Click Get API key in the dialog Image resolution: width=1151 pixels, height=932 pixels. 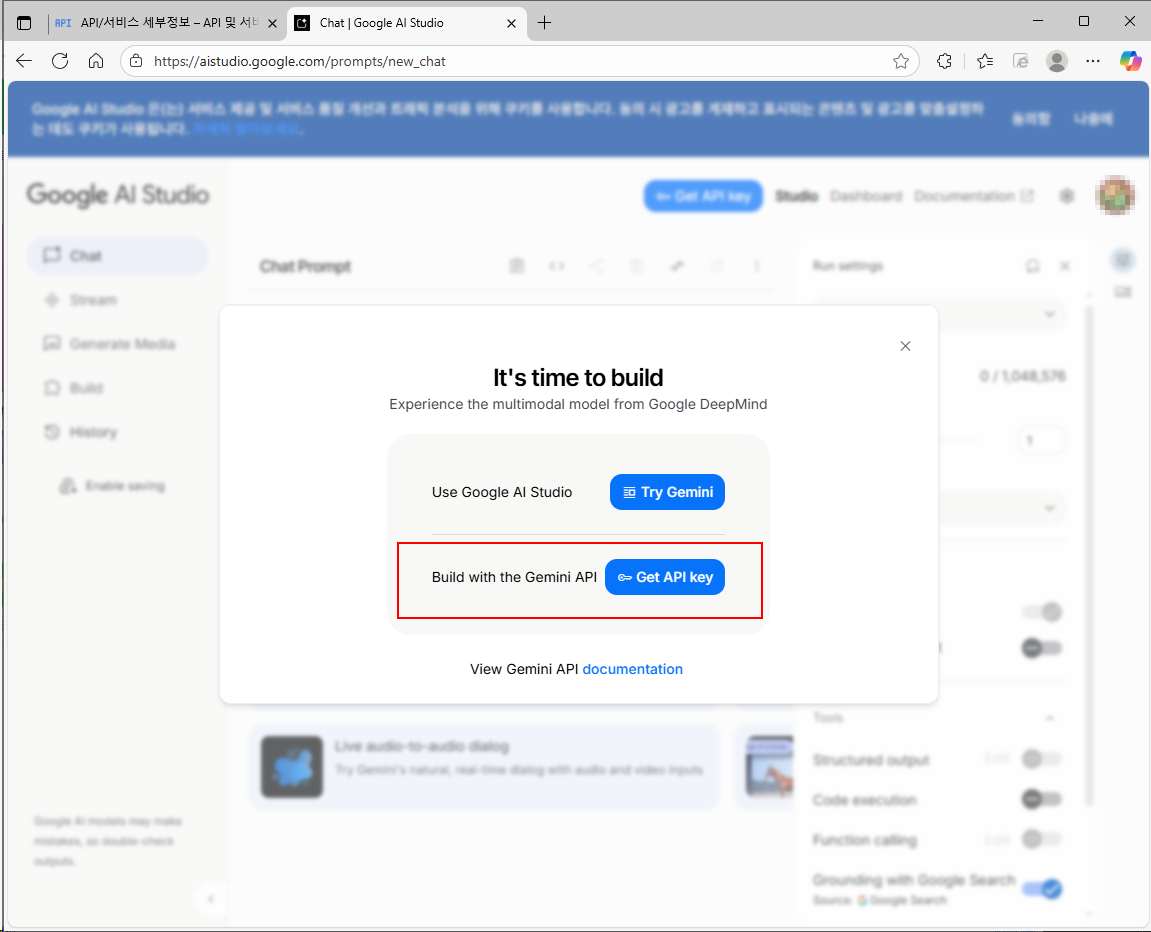664,577
